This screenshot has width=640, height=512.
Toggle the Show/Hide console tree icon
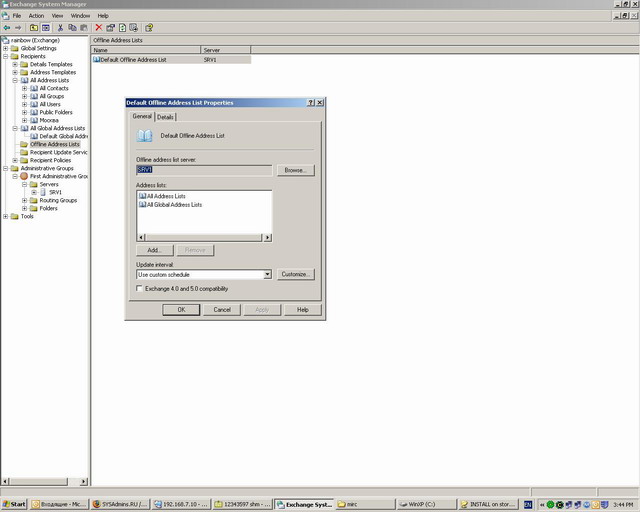click(x=46, y=28)
